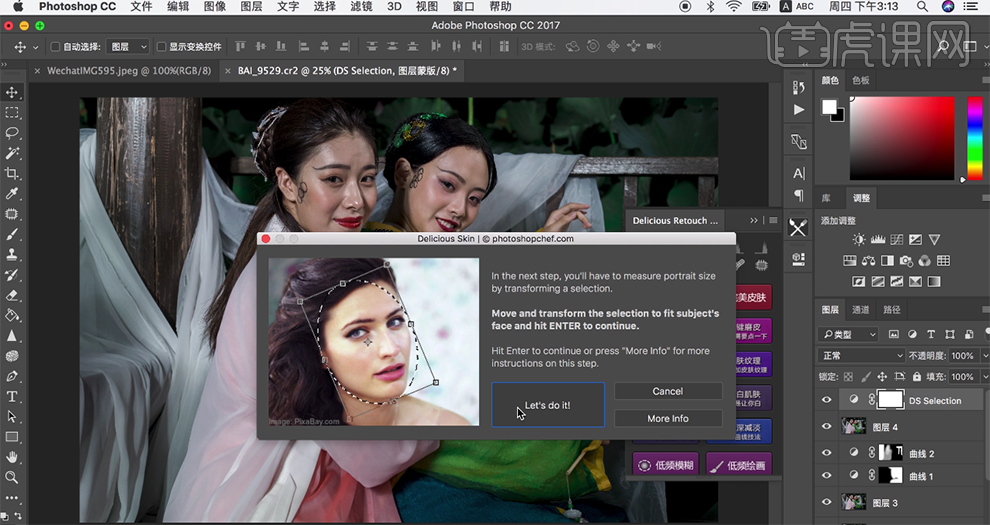Toggle the 显示变换控件 checkbox
990x525 pixels.
tap(162, 47)
